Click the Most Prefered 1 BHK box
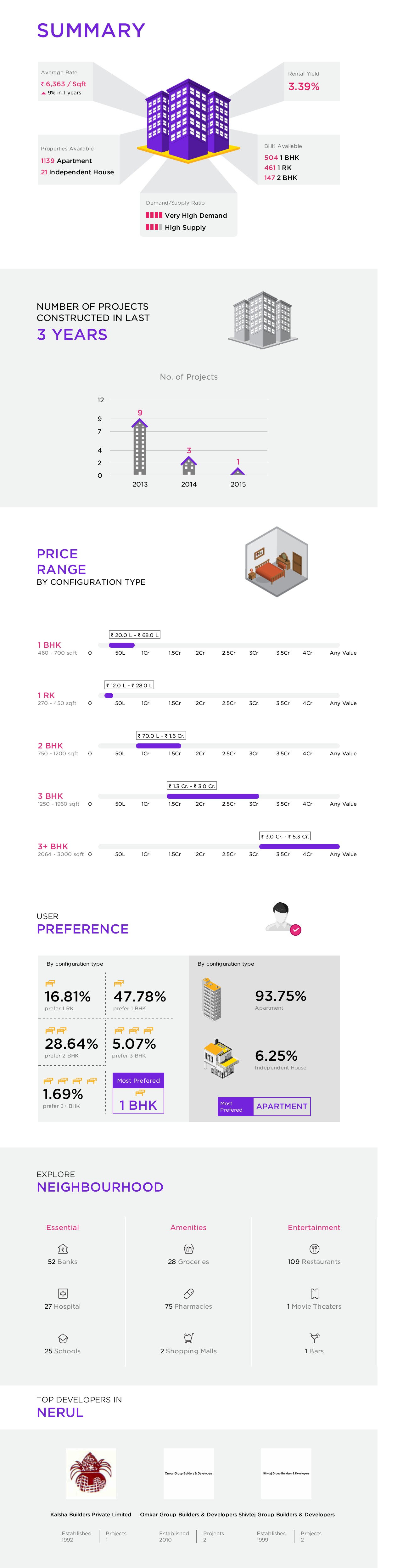Screen dimensions: 414x1568 (138, 1093)
